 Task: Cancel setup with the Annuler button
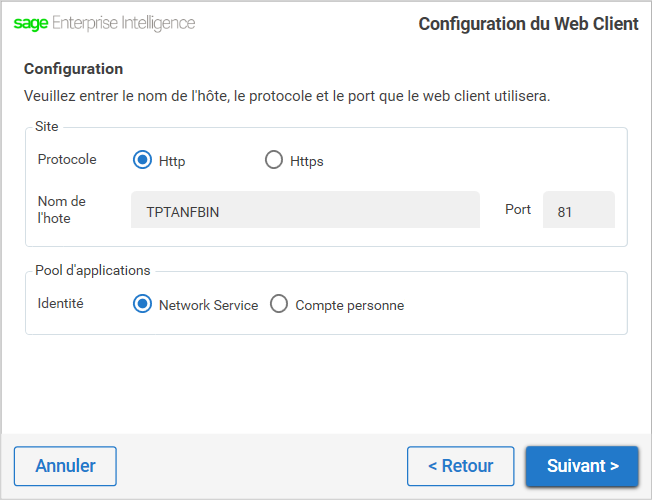click(65, 466)
